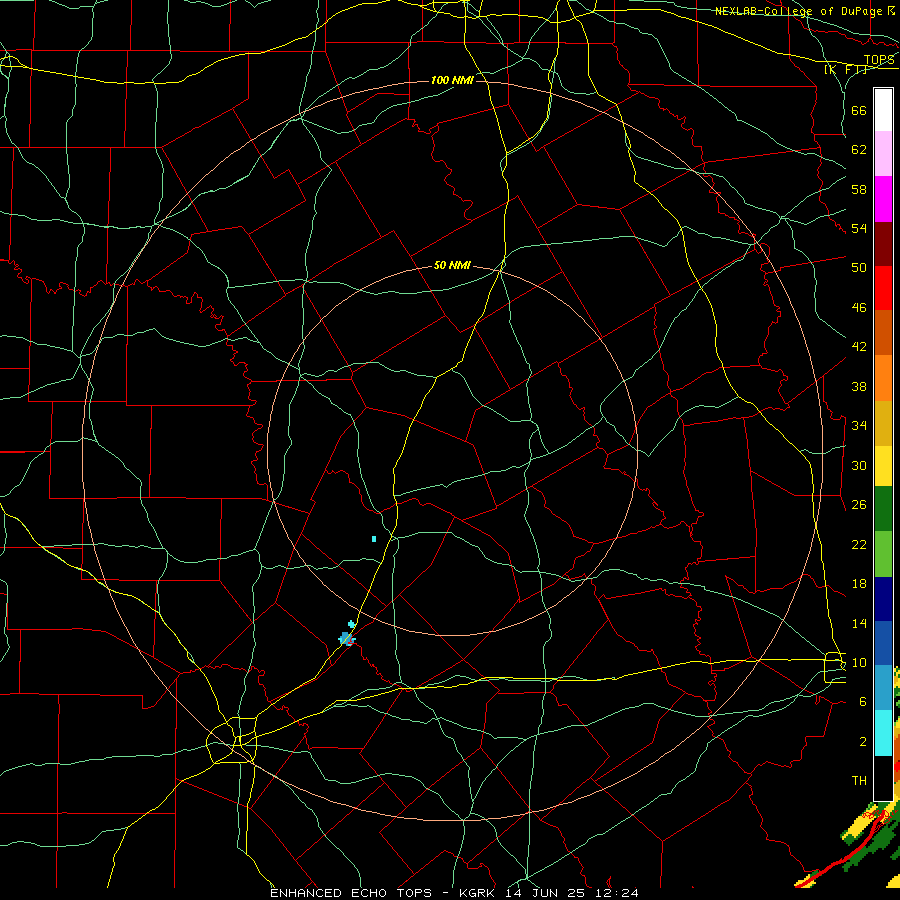The height and width of the screenshot is (900, 900).
Task: Select the dark green legend swatch
Action: coord(883,509)
